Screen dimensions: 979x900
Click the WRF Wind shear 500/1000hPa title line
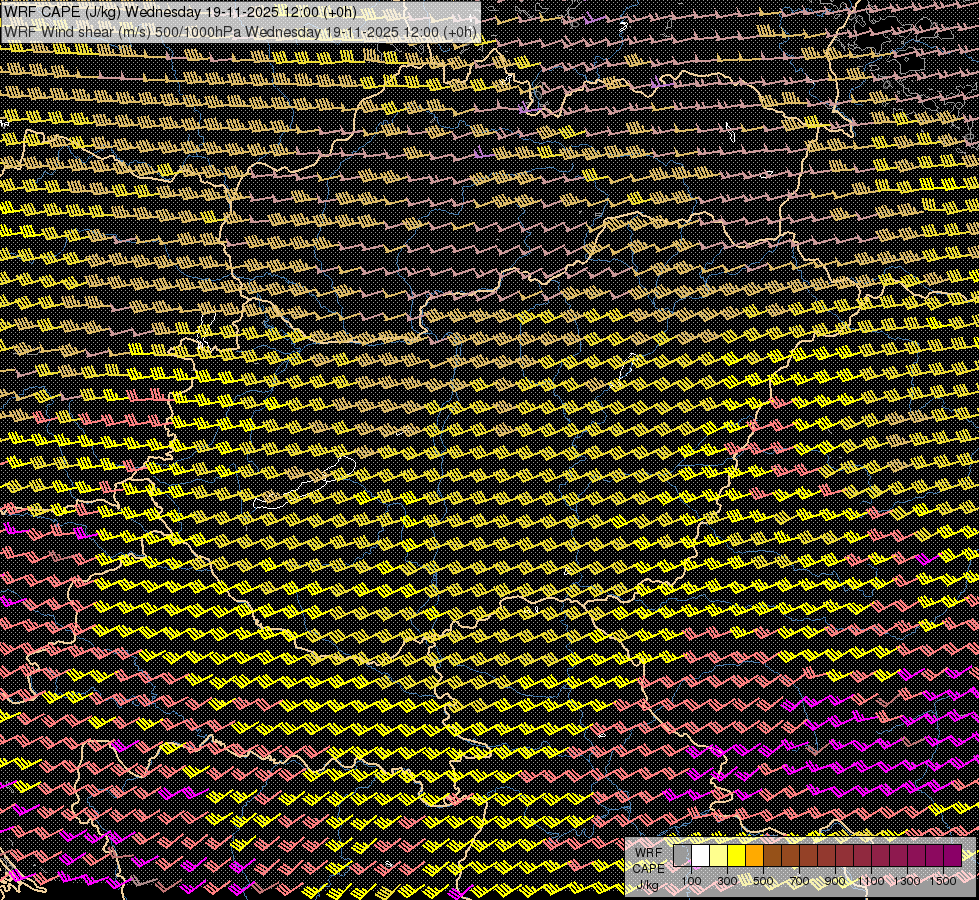click(240, 31)
